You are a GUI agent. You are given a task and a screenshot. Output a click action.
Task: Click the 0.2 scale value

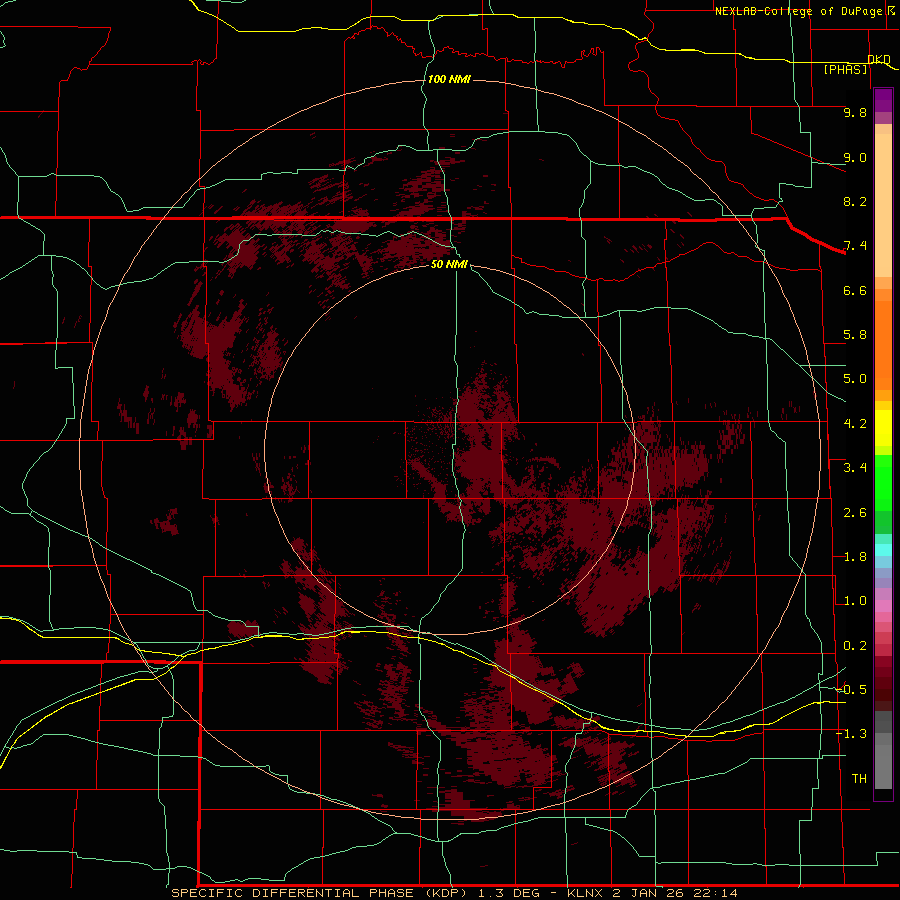pos(855,646)
